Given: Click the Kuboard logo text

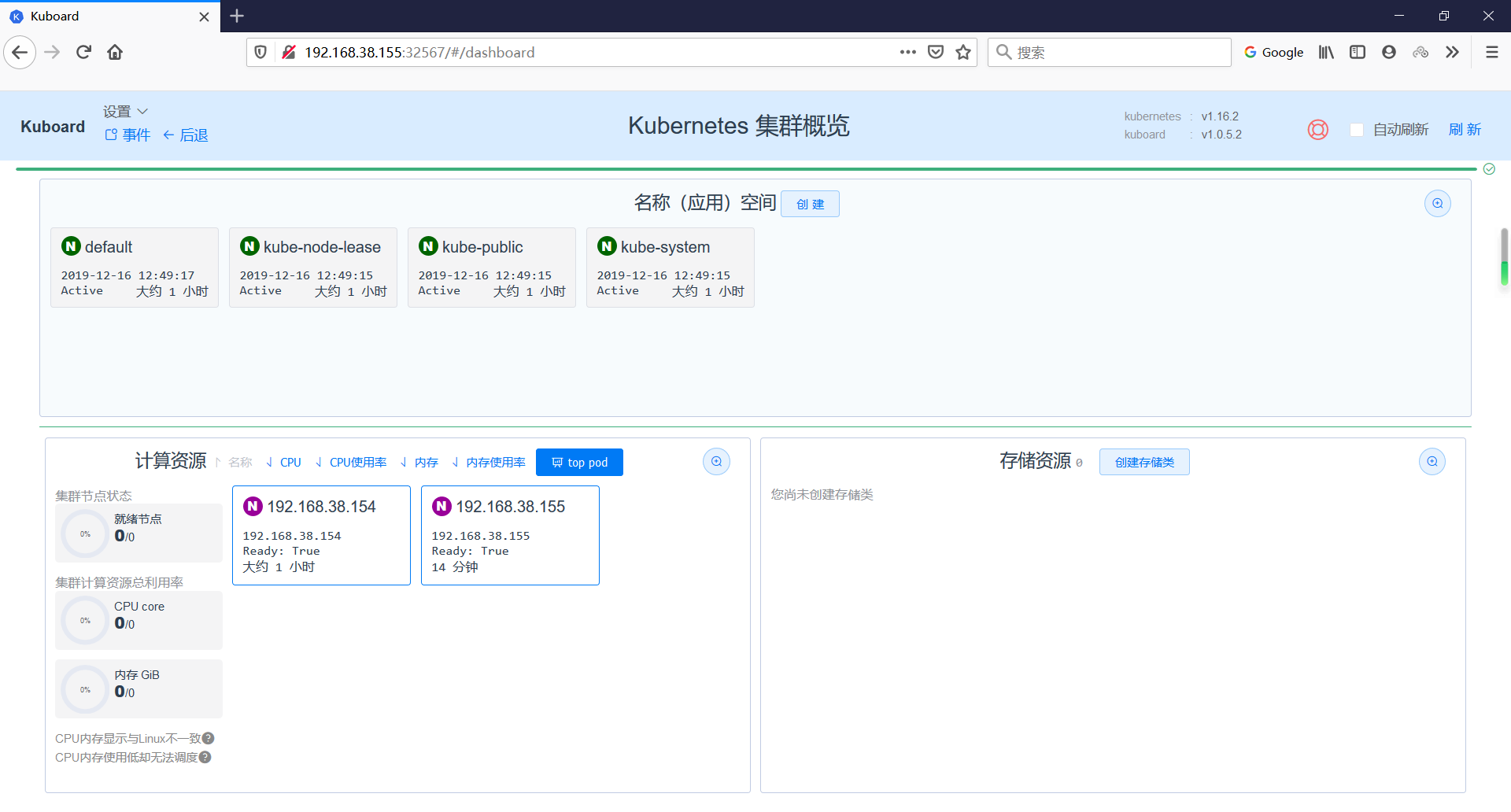Looking at the screenshot, I should coord(53,127).
